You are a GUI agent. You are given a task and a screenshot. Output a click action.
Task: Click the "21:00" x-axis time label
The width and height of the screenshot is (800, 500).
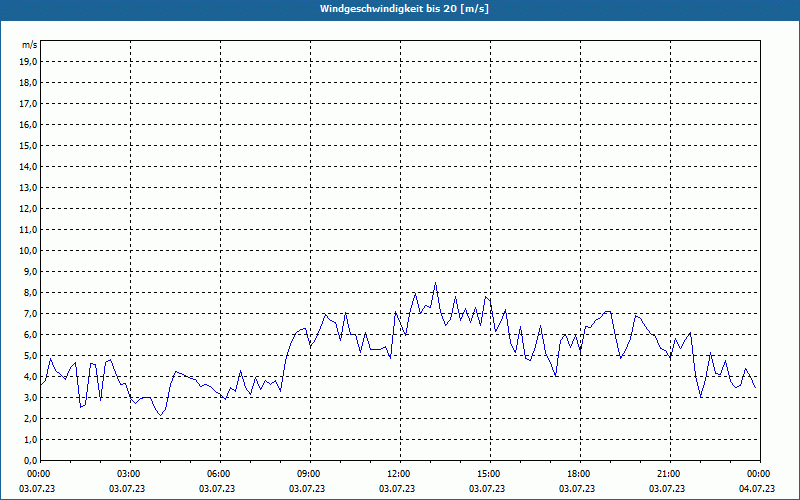tap(667, 474)
